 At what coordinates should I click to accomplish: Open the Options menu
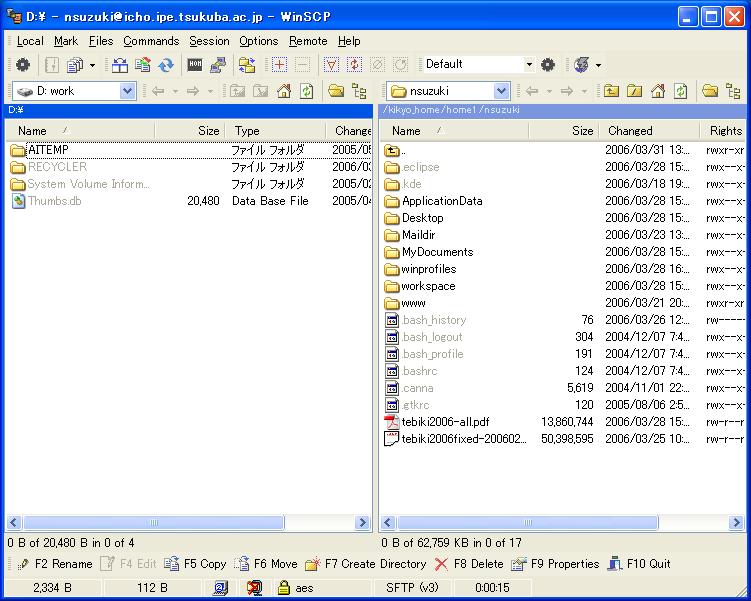(x=258, y=41)
